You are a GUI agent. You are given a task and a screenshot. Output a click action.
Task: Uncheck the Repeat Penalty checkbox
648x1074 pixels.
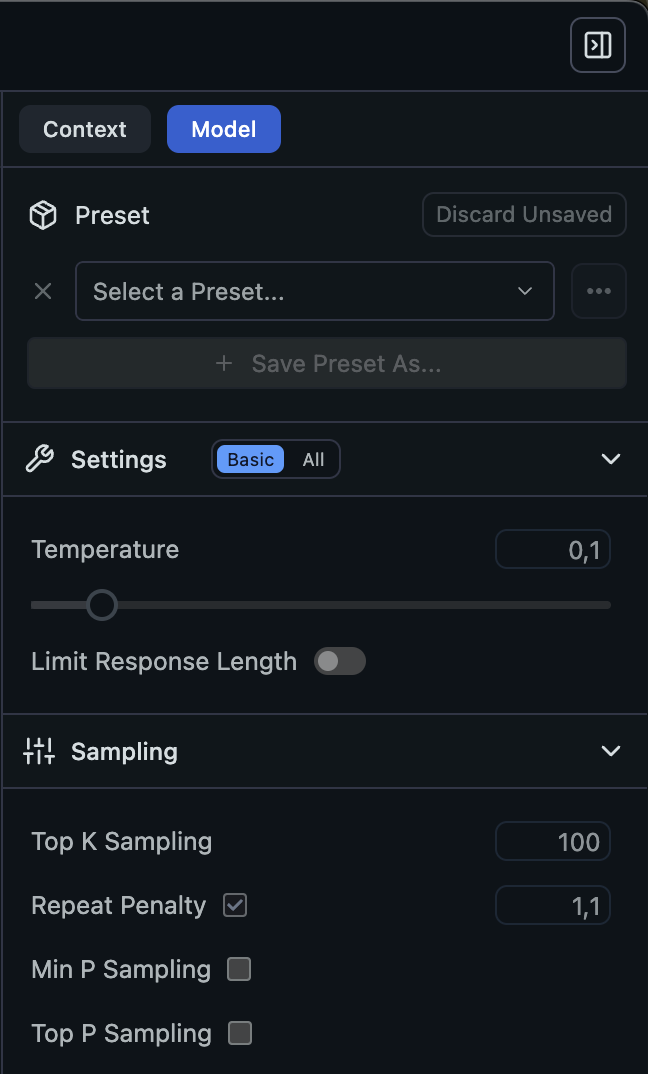(235, 905)
